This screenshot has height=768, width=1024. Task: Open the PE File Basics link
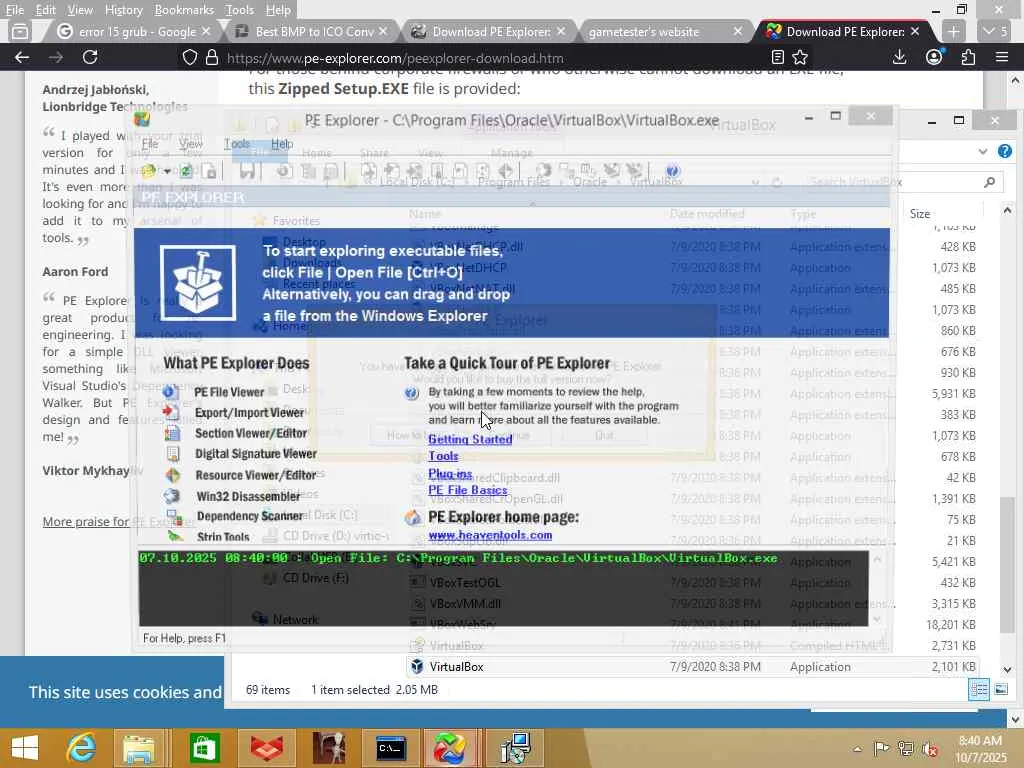click(x=468, y=490)
